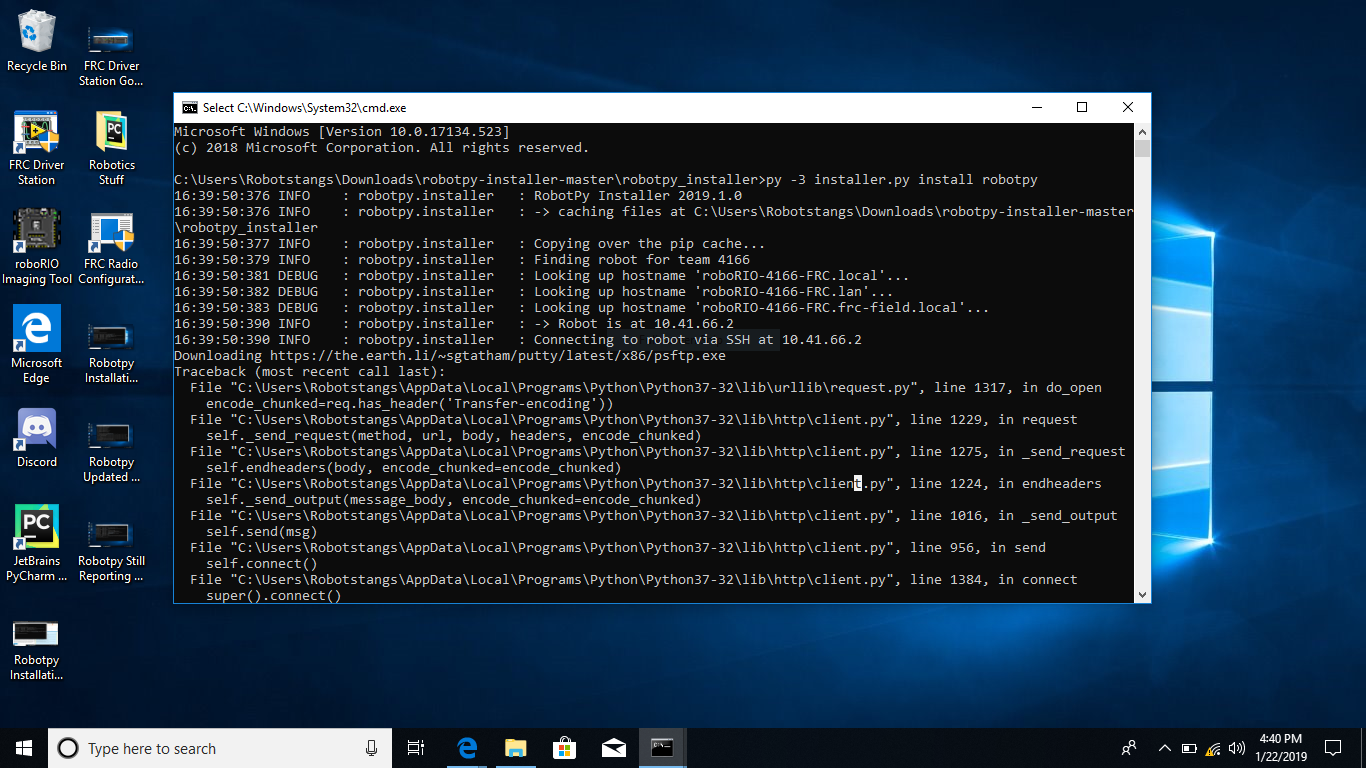Click 'line 1384, in connect' text

[x=994, y=580]
